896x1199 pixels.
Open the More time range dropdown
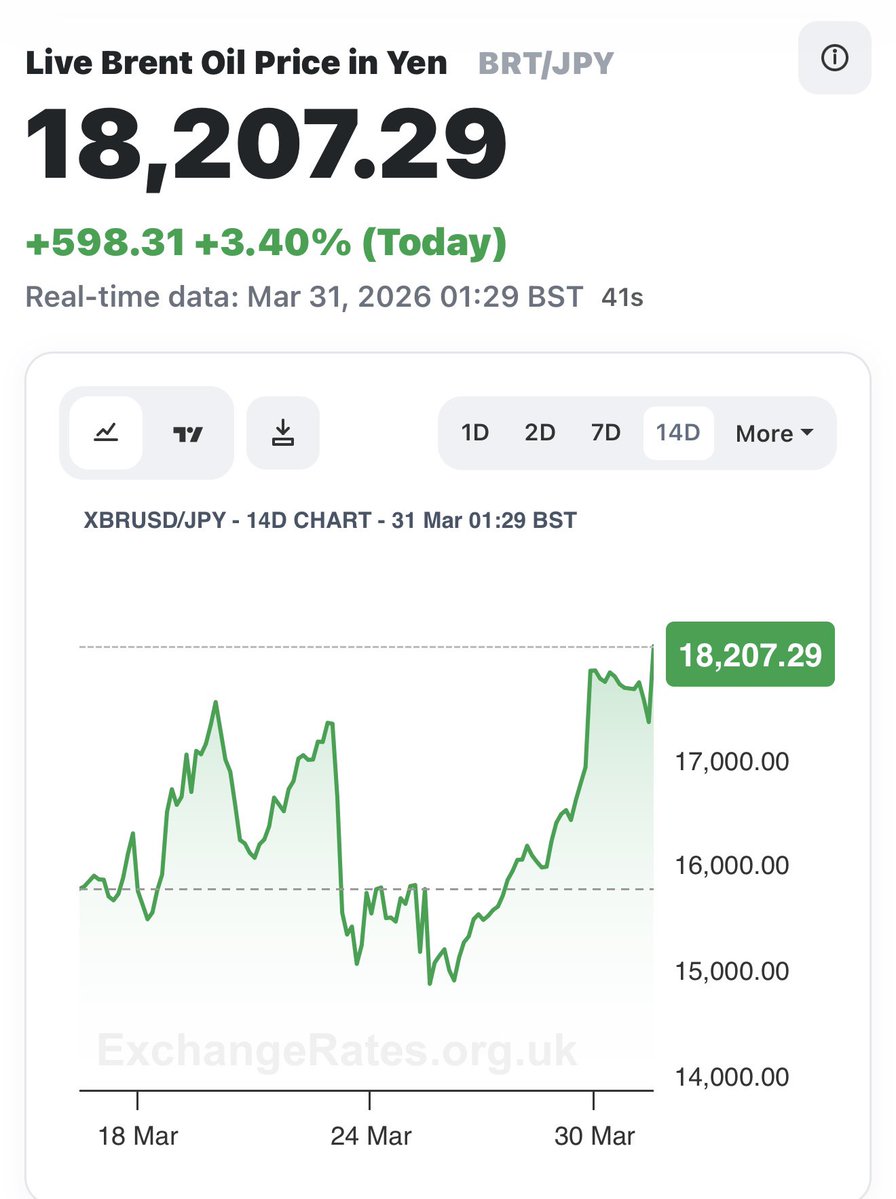[774, 433]
